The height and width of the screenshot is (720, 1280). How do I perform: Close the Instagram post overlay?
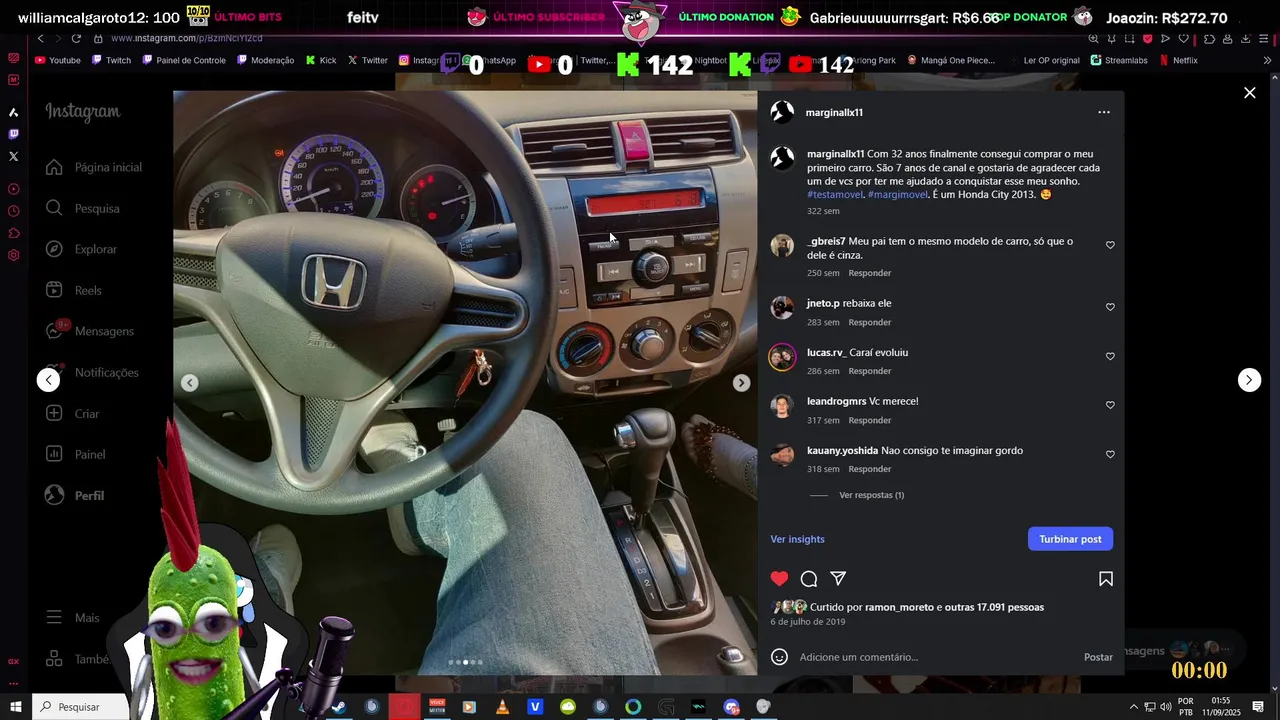click(x=1249, y=93)
